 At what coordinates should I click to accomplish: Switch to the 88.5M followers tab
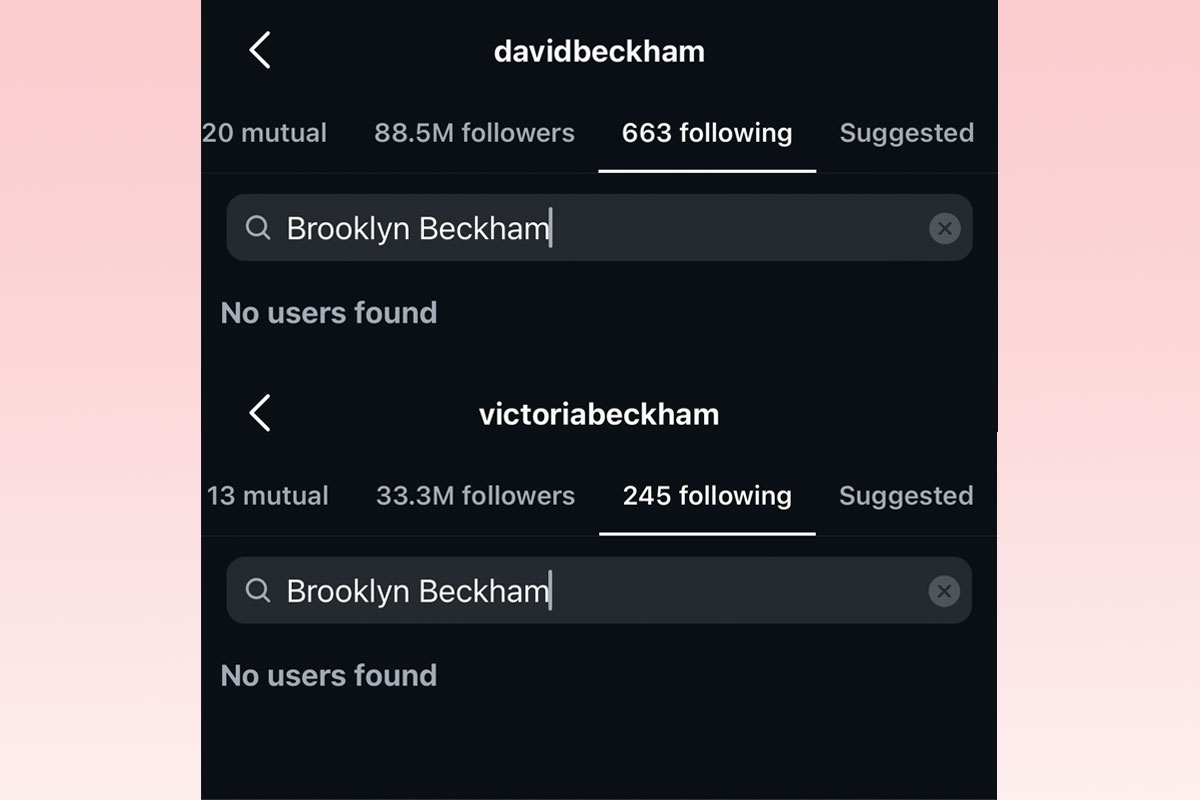pos(474,133)
